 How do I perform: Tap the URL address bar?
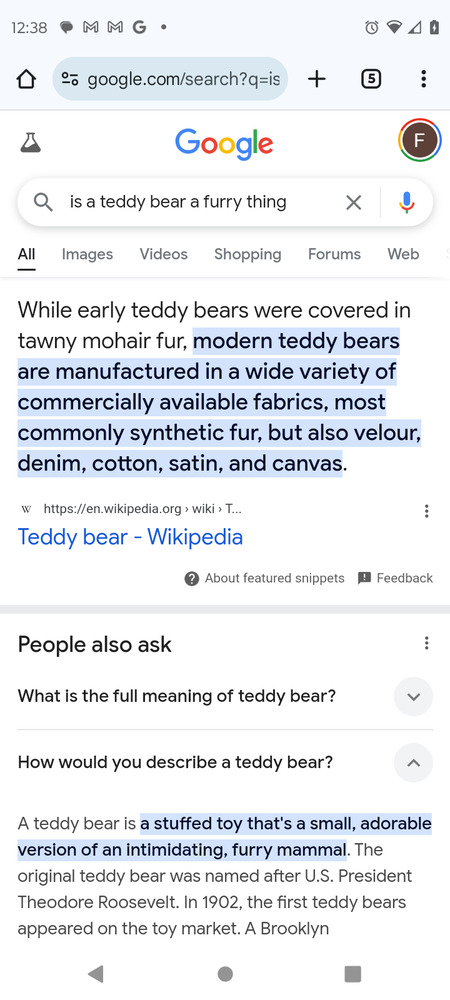pos(170,79)
